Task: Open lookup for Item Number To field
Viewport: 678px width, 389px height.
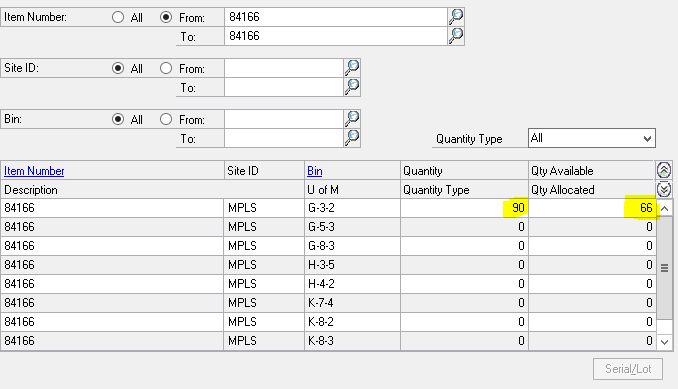Action: pos(456,36)
